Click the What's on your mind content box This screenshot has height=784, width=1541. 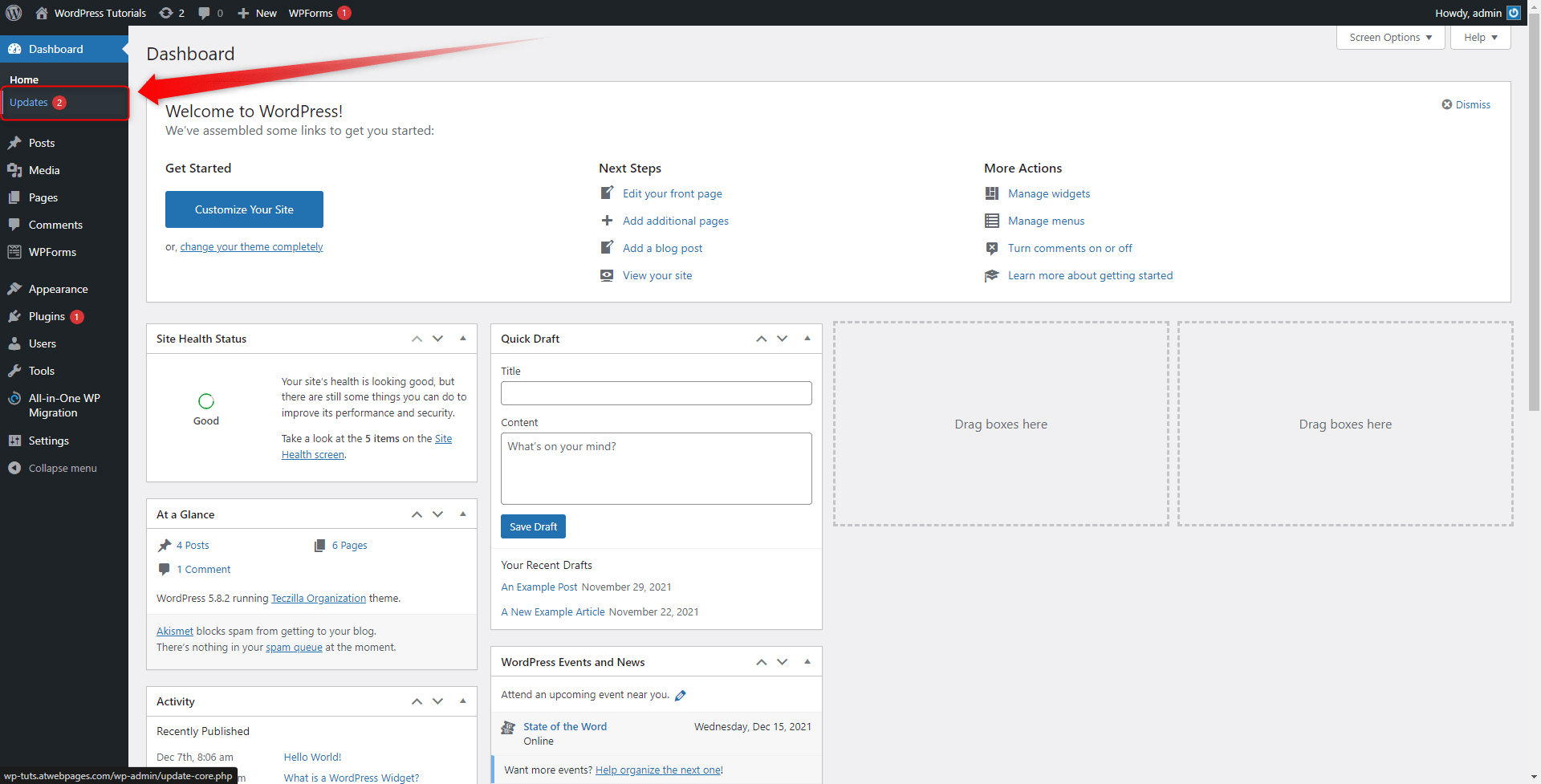(657, 469)
